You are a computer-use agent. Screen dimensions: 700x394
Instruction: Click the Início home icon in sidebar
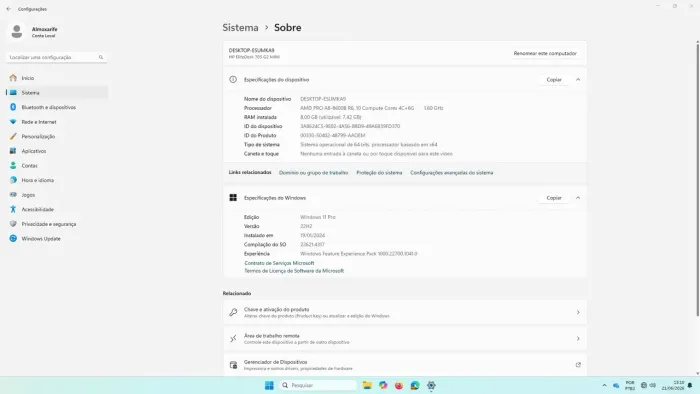(13, 78)
